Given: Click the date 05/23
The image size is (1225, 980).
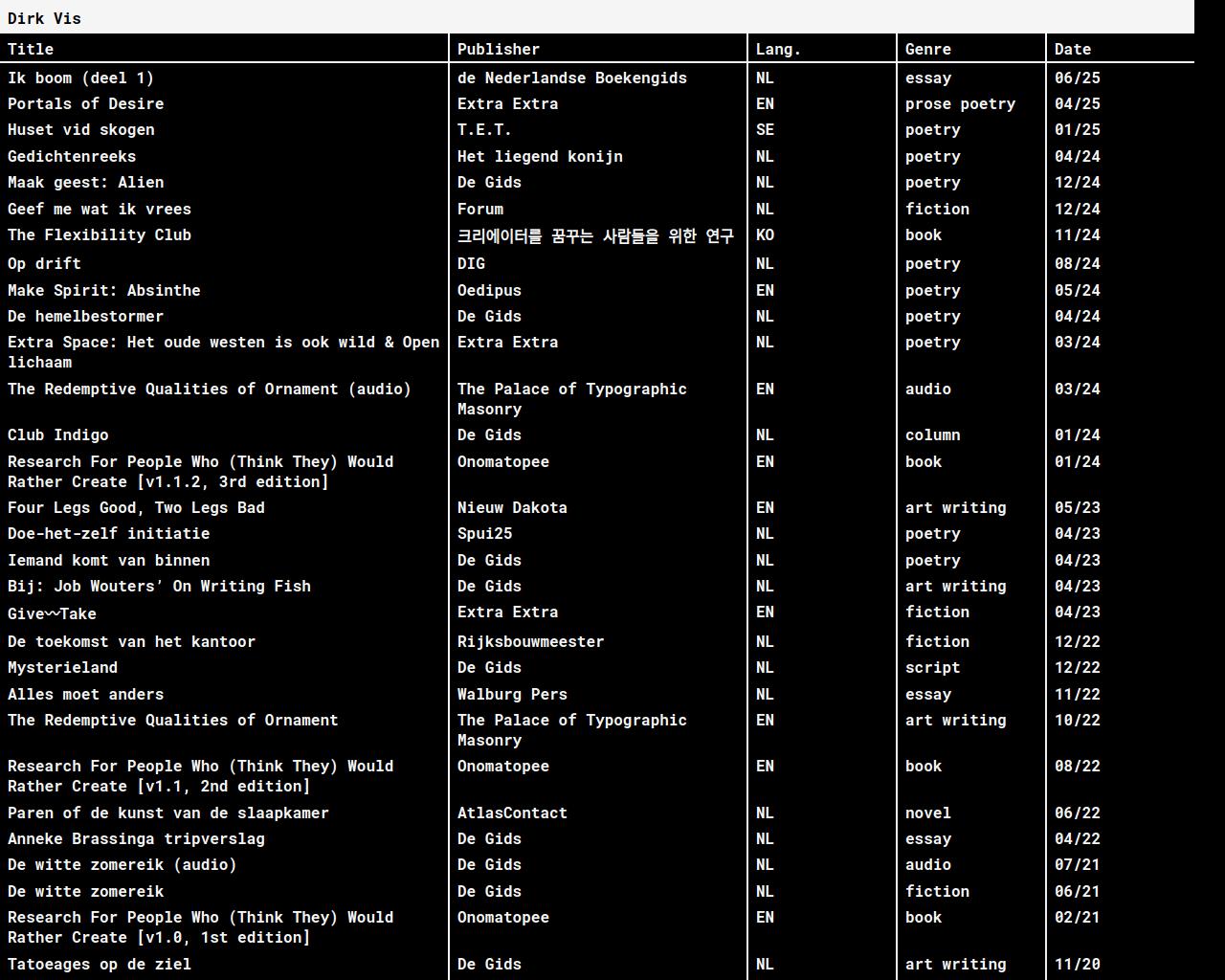Looking at the screenshot, I should (x=1078, y=507).
